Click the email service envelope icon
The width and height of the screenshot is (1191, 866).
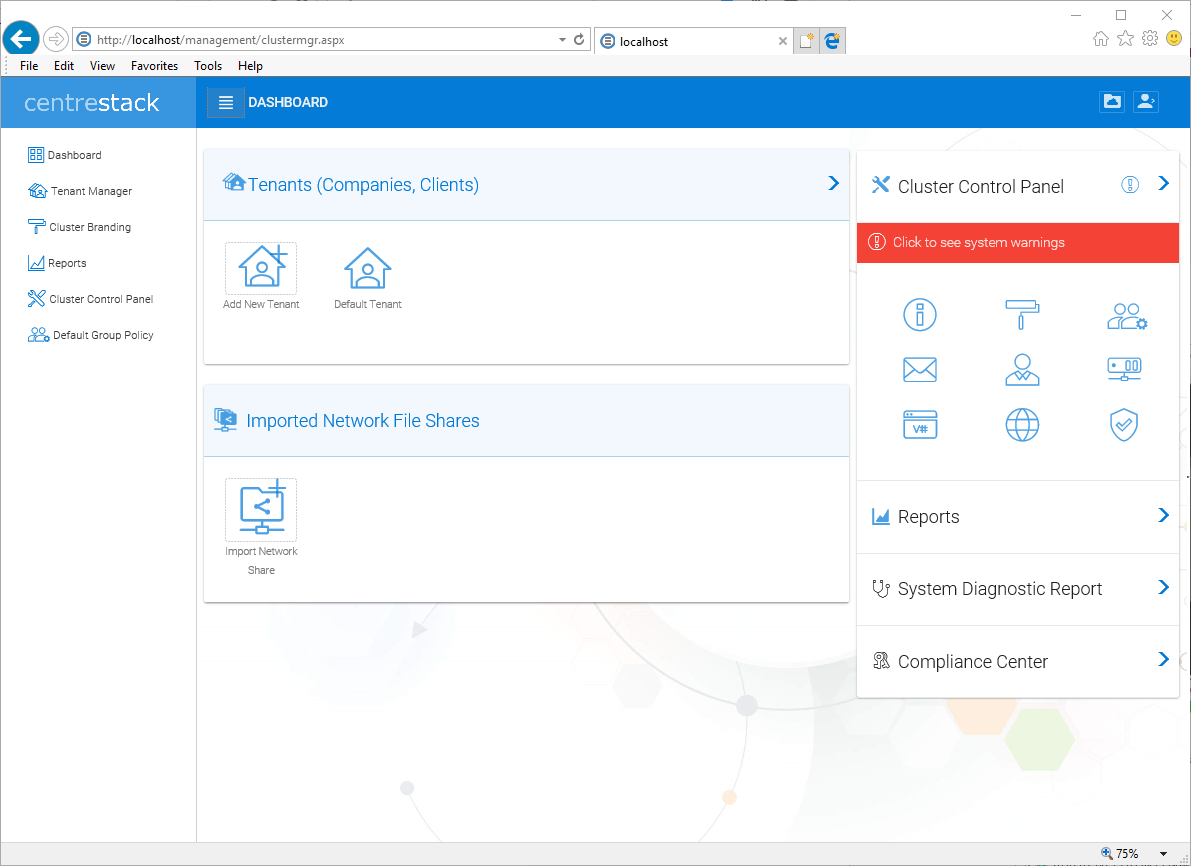[919, 369]
